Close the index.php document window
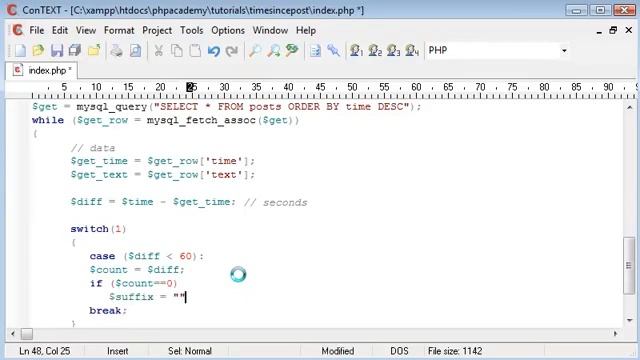This screenshot has height=360, width=640. [629, 30]
